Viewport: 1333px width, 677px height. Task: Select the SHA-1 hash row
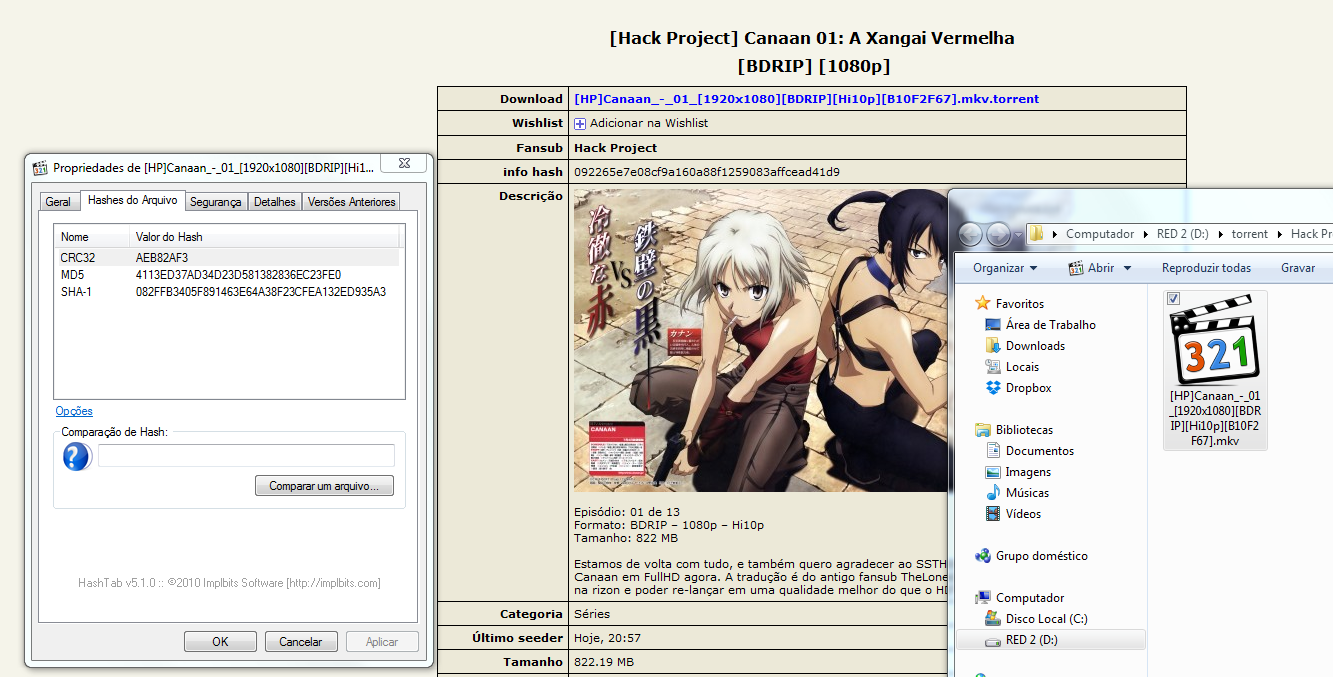tap(227, 292)
